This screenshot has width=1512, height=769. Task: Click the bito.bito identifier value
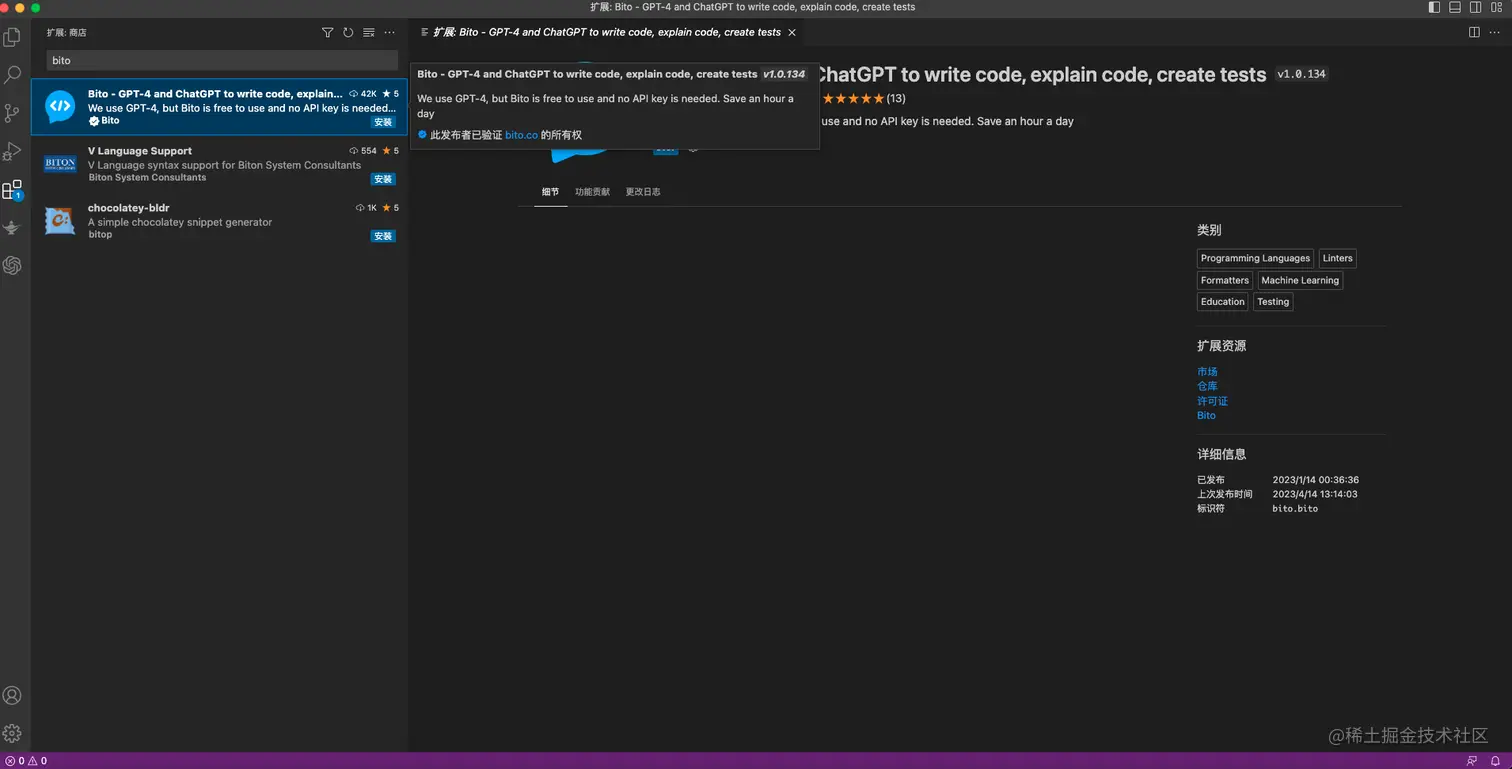pyautogui.click(x=1295, y=509)
